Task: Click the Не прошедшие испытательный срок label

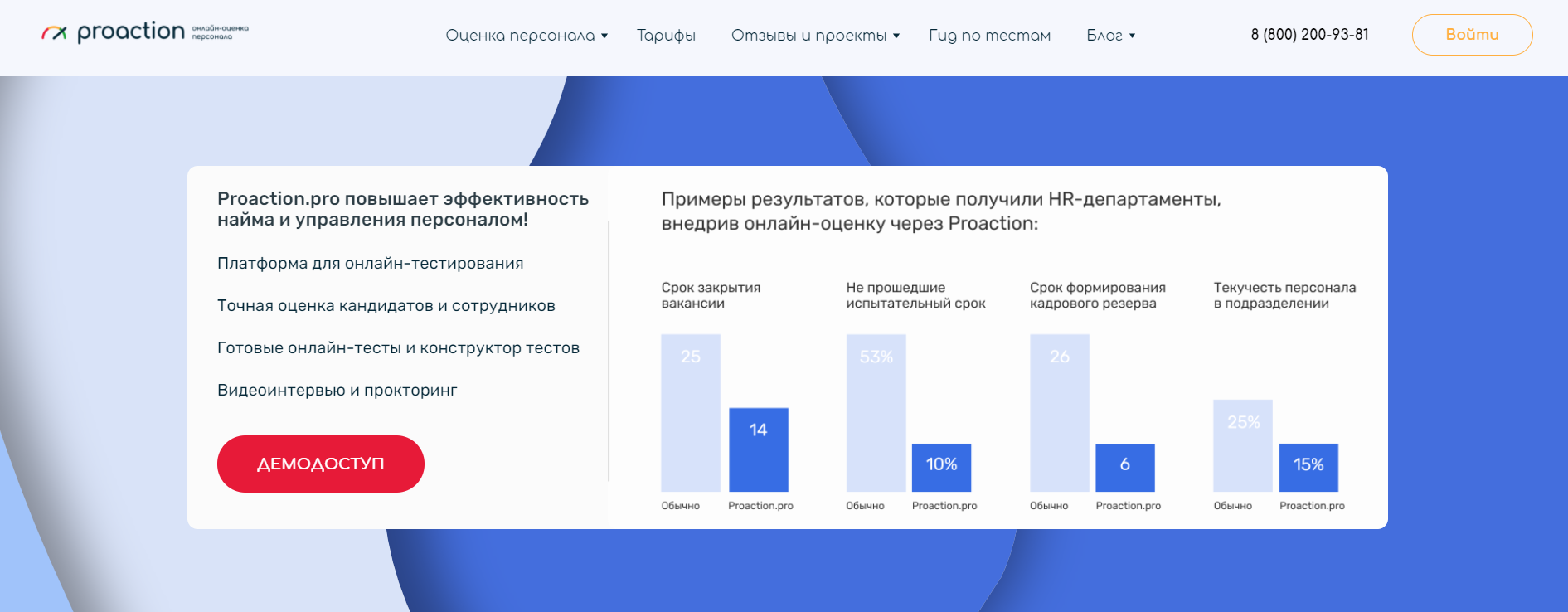Action: [x=915, y=295]
